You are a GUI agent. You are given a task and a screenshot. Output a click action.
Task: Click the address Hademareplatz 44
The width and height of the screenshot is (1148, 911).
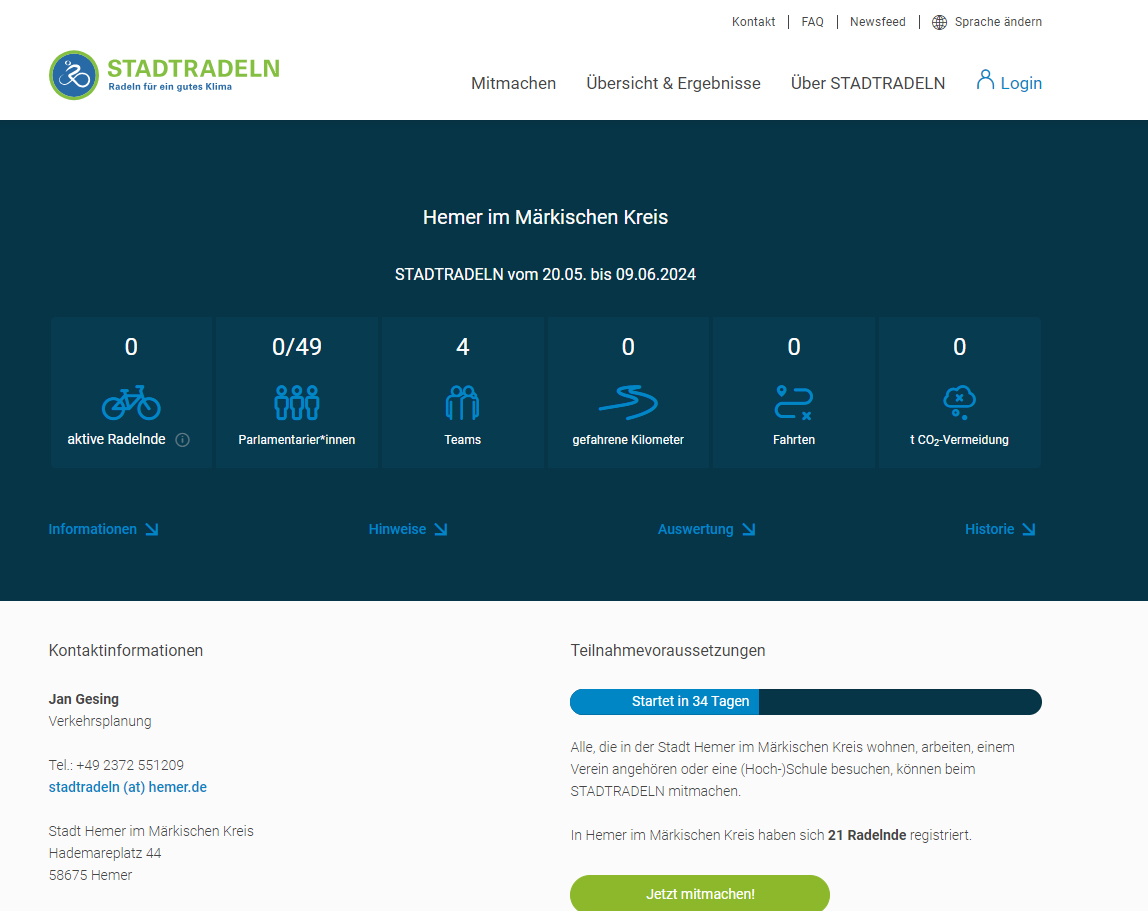(x=105, y=853)
